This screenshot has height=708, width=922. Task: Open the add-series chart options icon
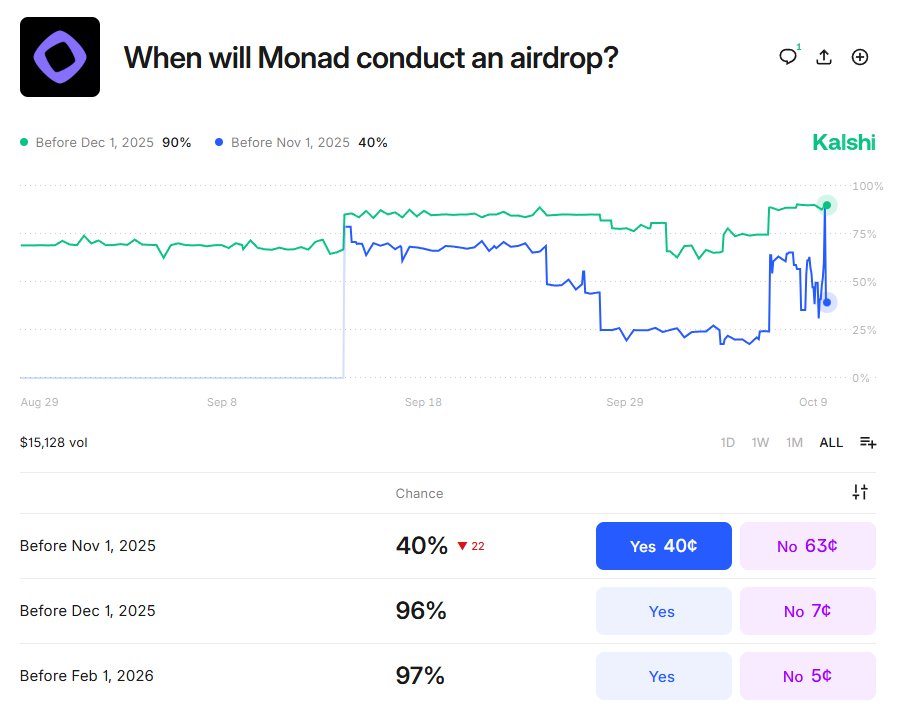pyautogui.click(x=867, y=442)
